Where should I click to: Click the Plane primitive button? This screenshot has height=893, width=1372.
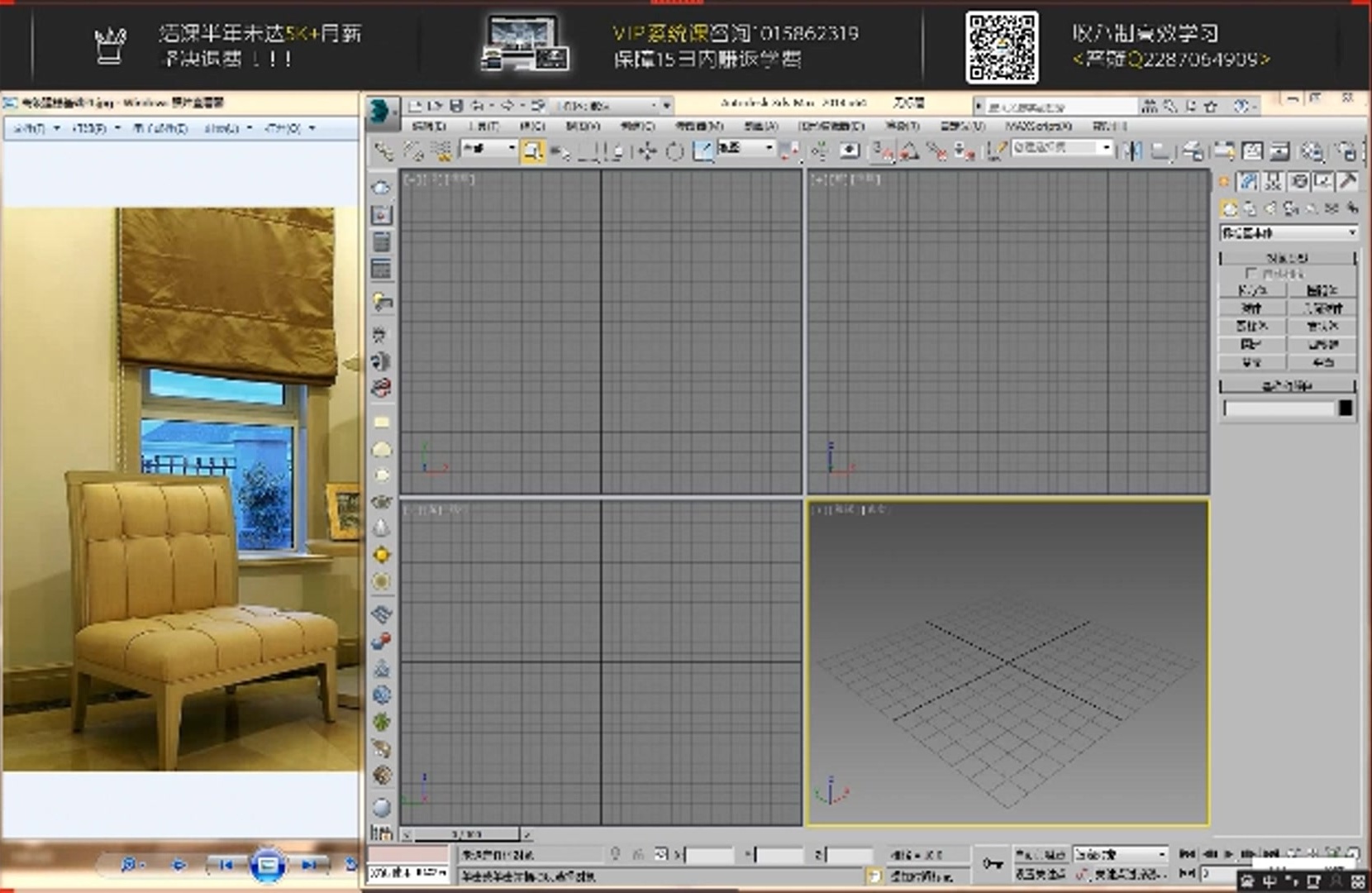pos(1322,363)
